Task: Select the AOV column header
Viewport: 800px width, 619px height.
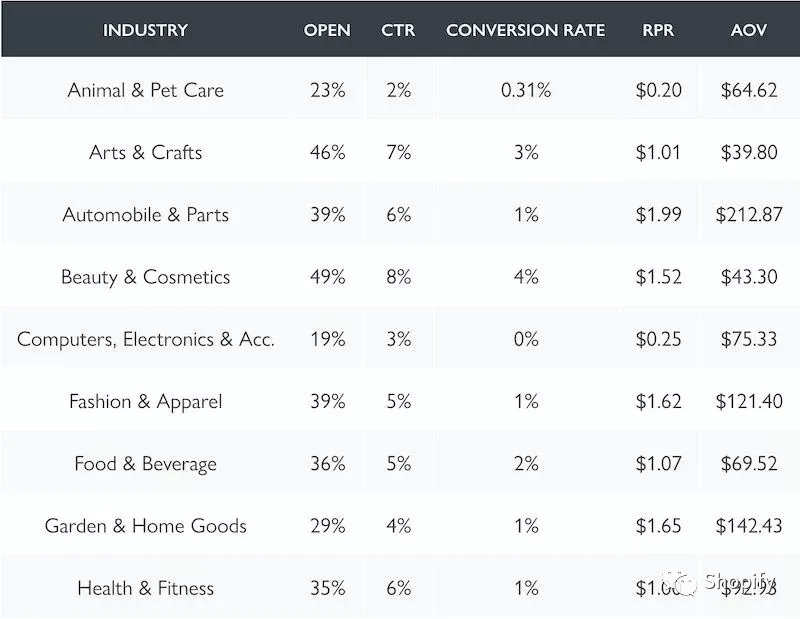Action: click(x=748, y=30)
